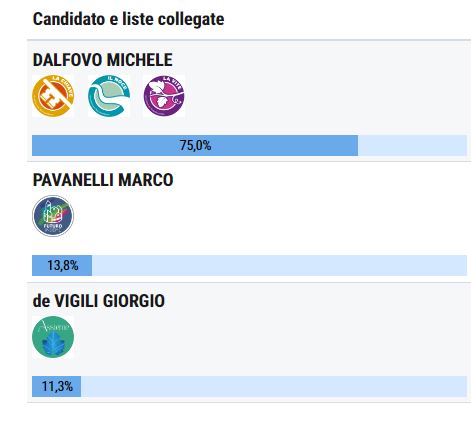Select the candidate name PAVANELLI MARCO

103,180
